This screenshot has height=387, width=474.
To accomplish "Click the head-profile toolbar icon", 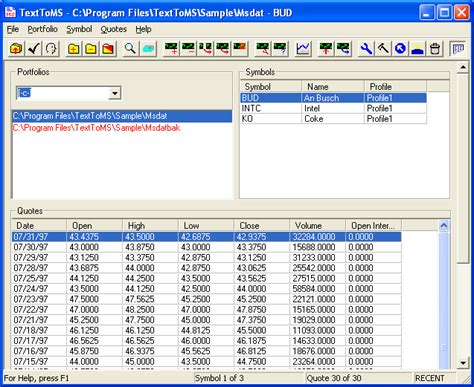I will tap(51, 49).
